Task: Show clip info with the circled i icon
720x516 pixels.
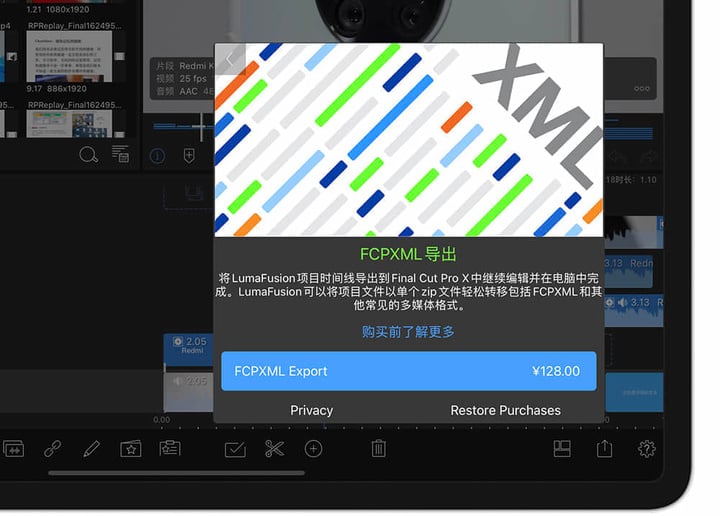Action: coord(157,156)
